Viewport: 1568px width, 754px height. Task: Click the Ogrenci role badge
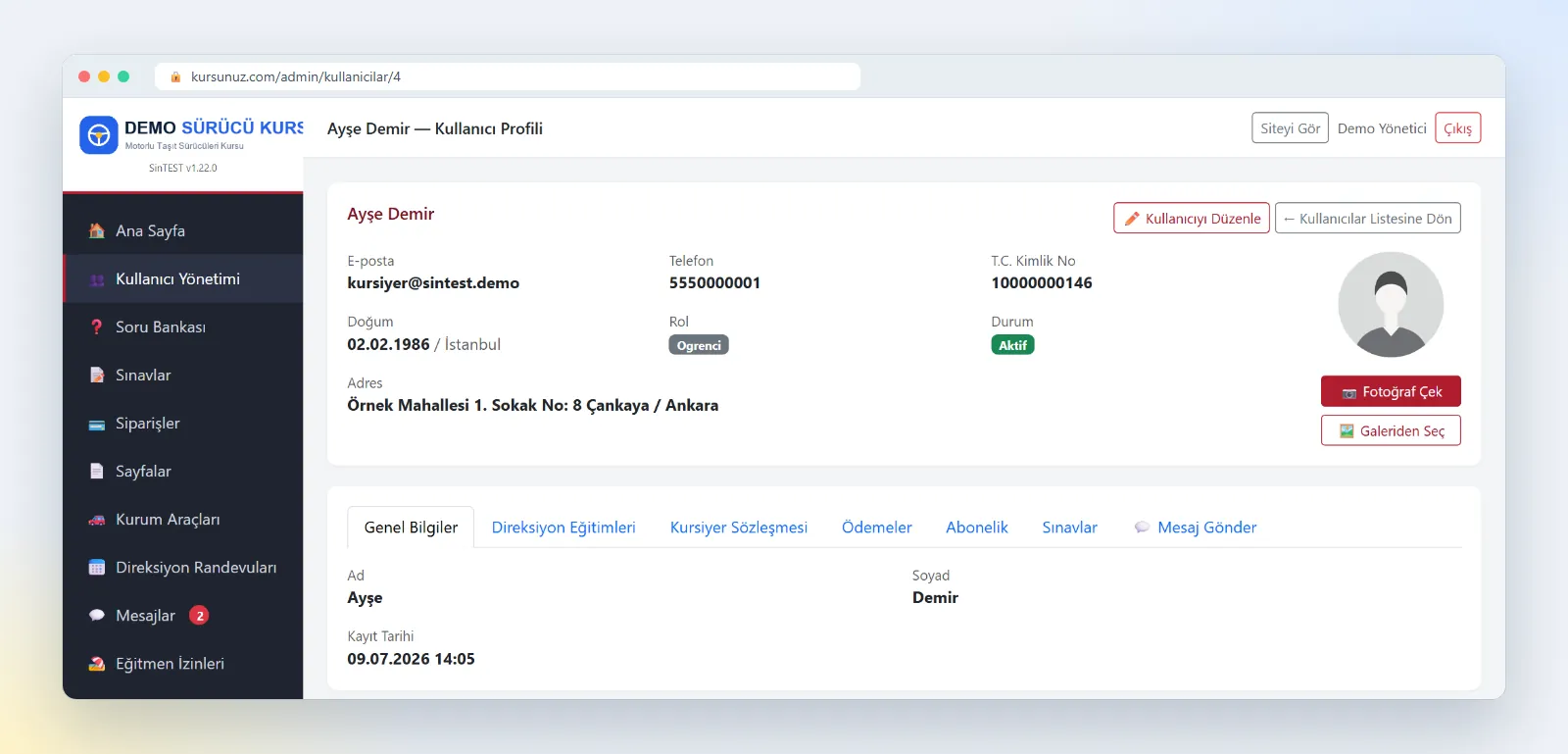point(699,345)
